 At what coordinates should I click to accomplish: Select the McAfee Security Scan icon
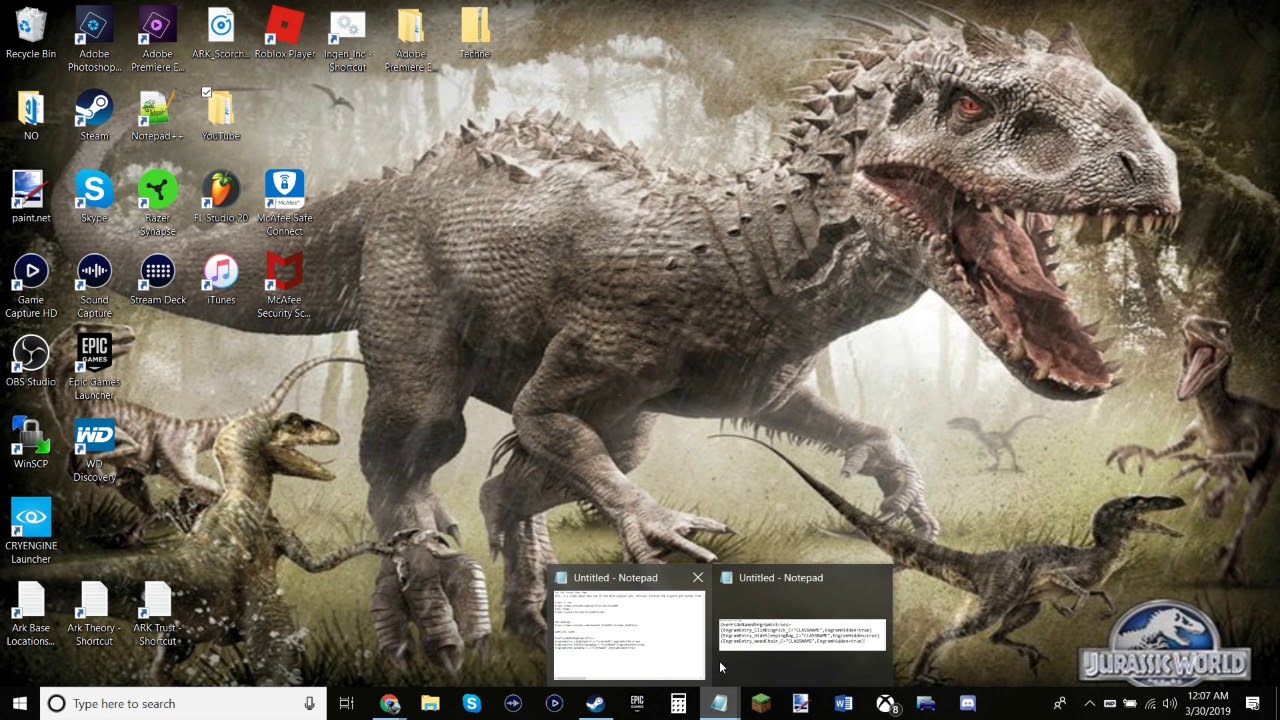point(285,286)
